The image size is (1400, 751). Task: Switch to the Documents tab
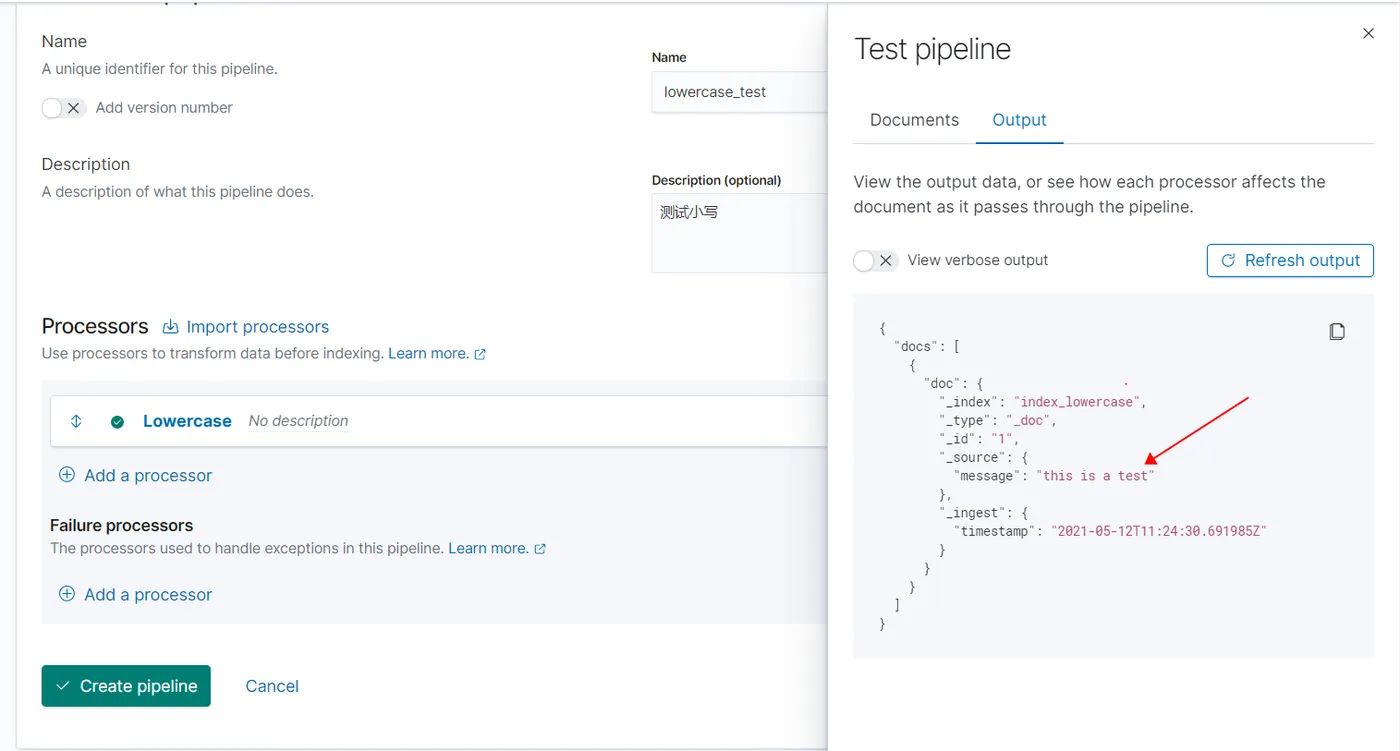click(x=914, y=120)
